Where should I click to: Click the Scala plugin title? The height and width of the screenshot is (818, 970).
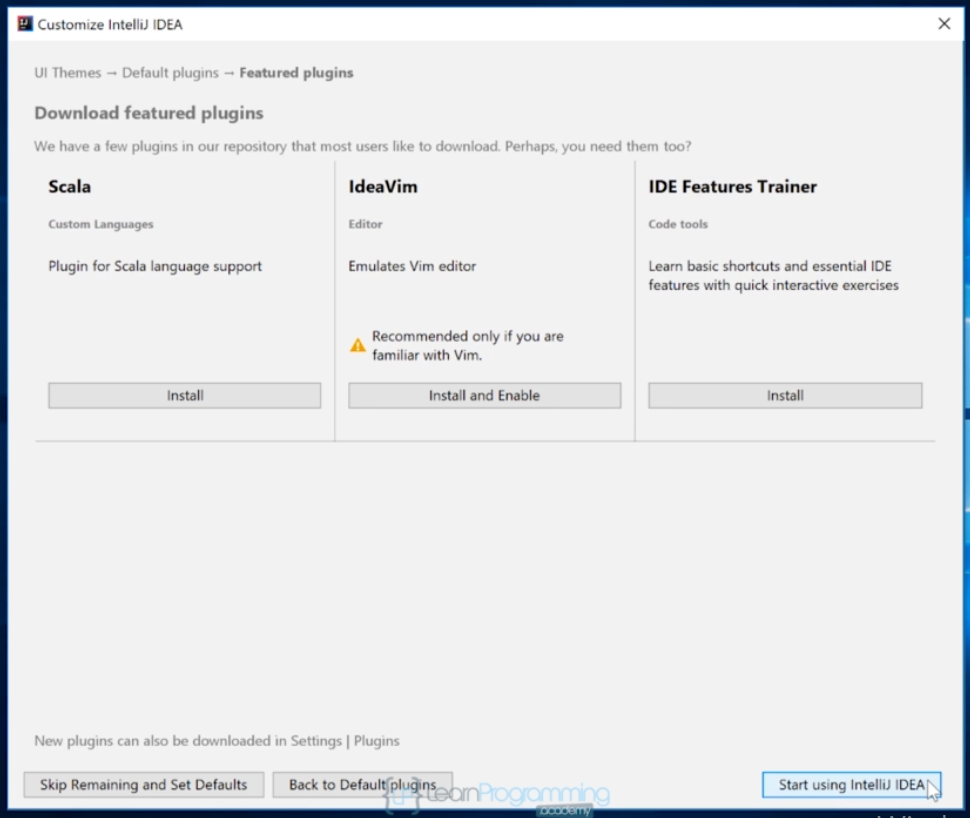tap(69, 186)
